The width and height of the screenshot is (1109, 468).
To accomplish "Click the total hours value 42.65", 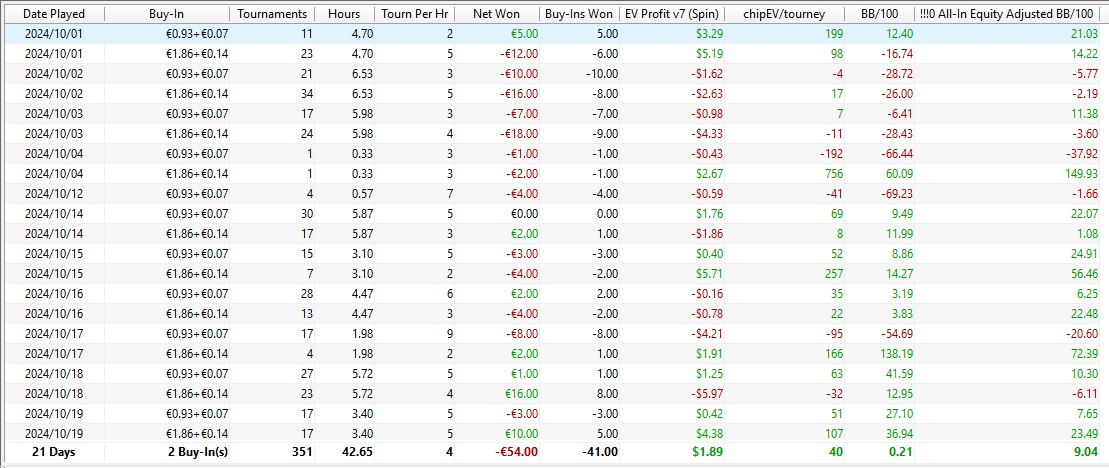I will tap(358, 454).
